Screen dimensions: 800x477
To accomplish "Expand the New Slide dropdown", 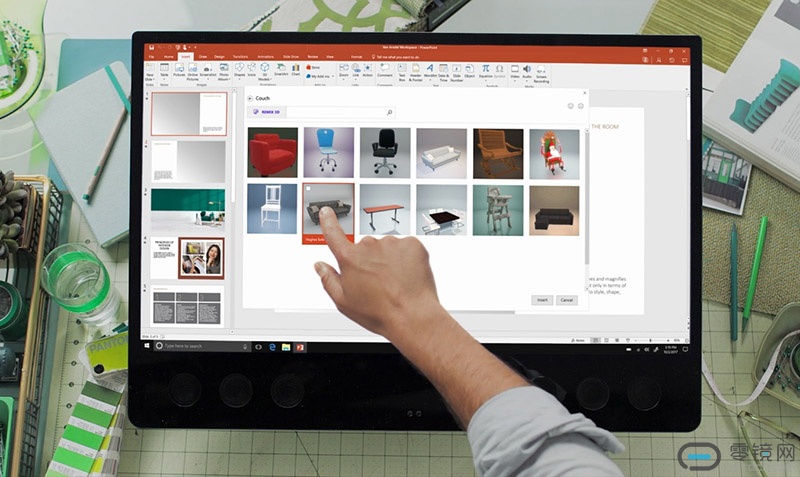I will click(x=151, y=77).
